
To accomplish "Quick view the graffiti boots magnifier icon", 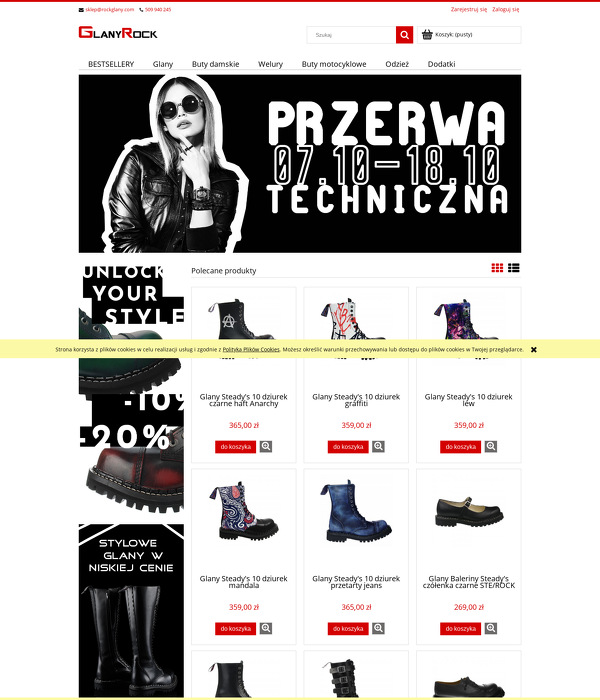I will [x=379, y=446].
